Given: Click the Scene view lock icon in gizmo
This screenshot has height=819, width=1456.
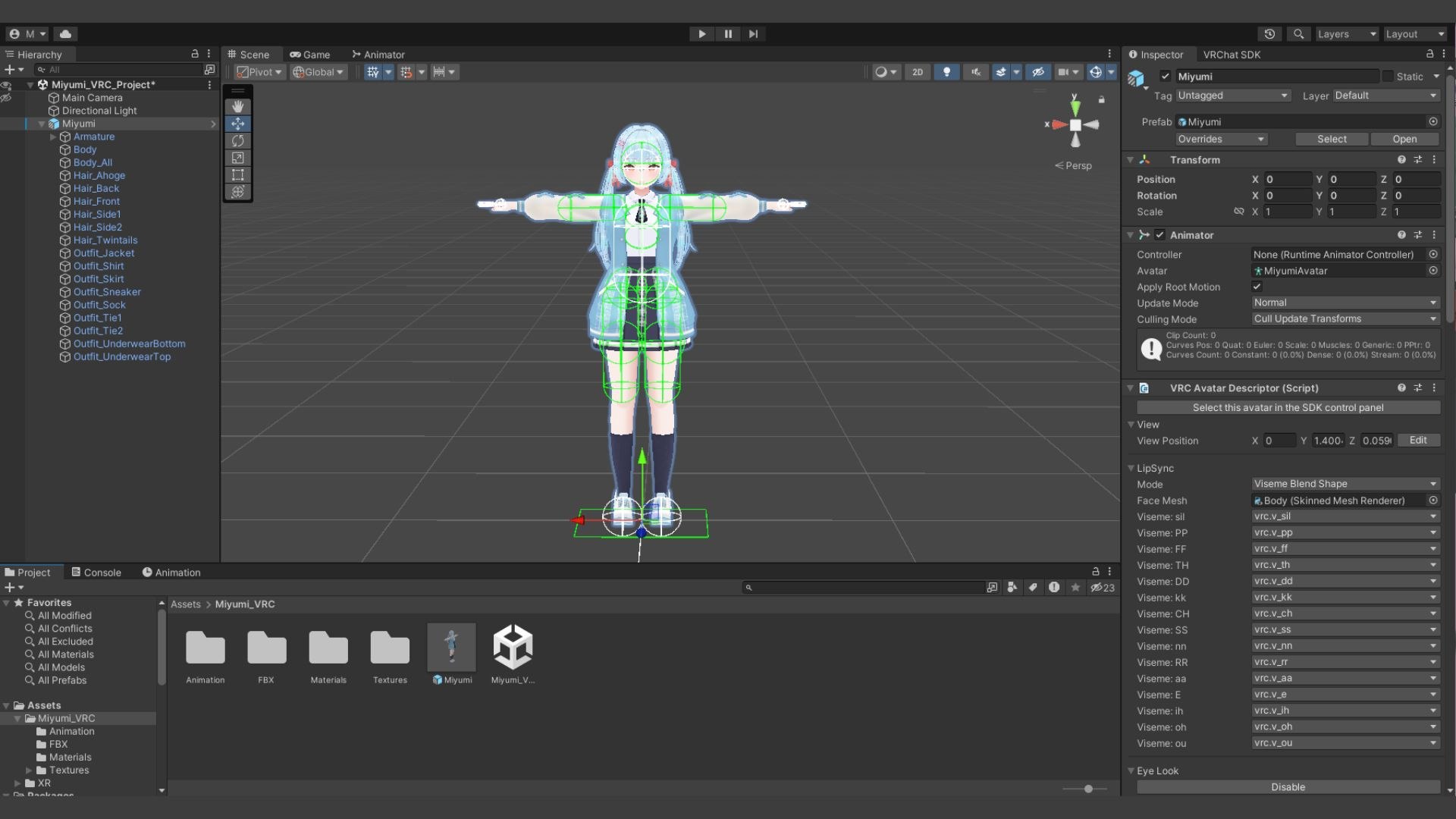Looking at the screenshot, I should point(1101,100).
